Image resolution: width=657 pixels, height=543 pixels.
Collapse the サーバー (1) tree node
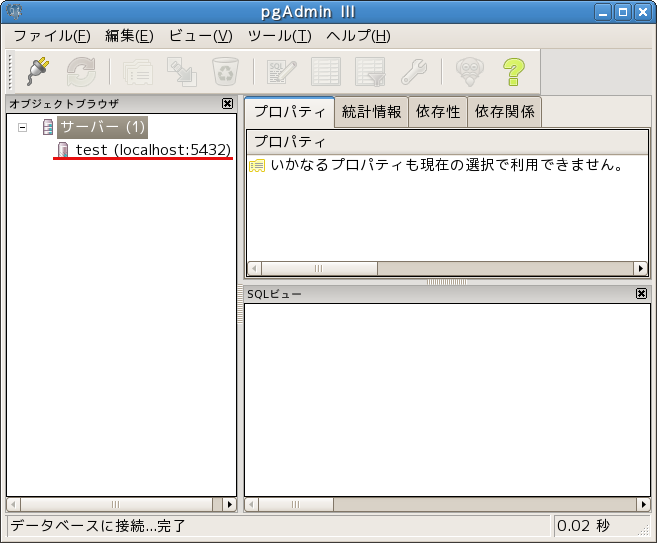point(23,127)
